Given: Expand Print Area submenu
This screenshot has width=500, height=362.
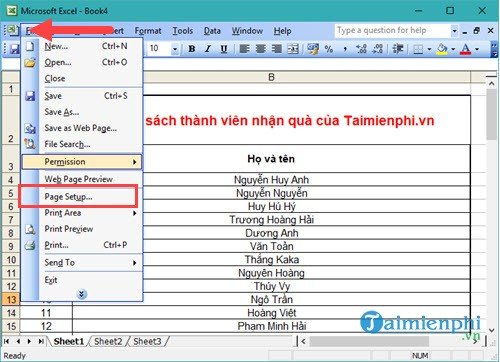Looking at the screenshot, I should coord(82,213).
